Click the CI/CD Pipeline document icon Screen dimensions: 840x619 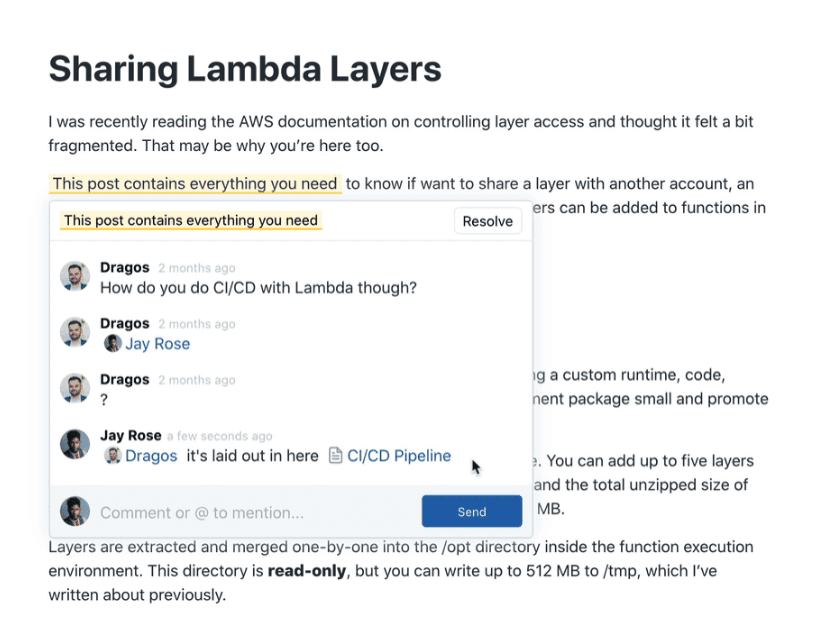pyautogui.click(x=337, y=456)
